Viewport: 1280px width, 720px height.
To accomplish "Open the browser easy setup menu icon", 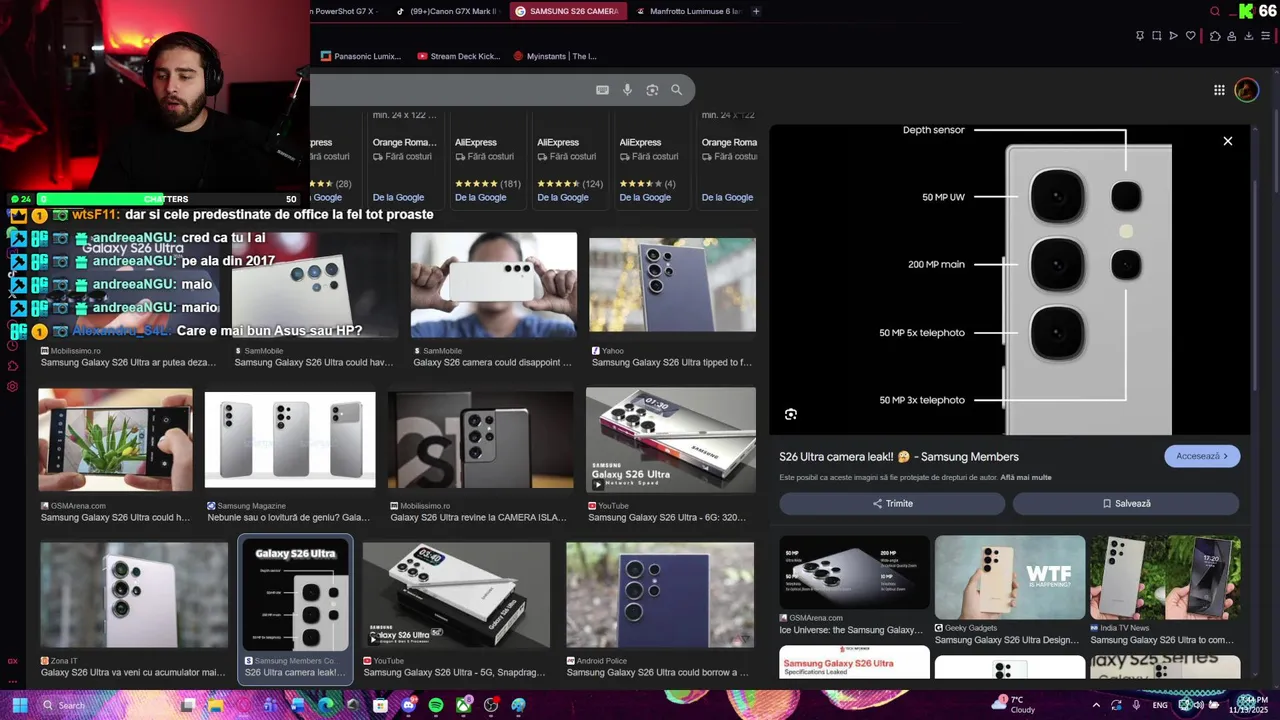I will pyautogui.click(x=1265, y=36).
